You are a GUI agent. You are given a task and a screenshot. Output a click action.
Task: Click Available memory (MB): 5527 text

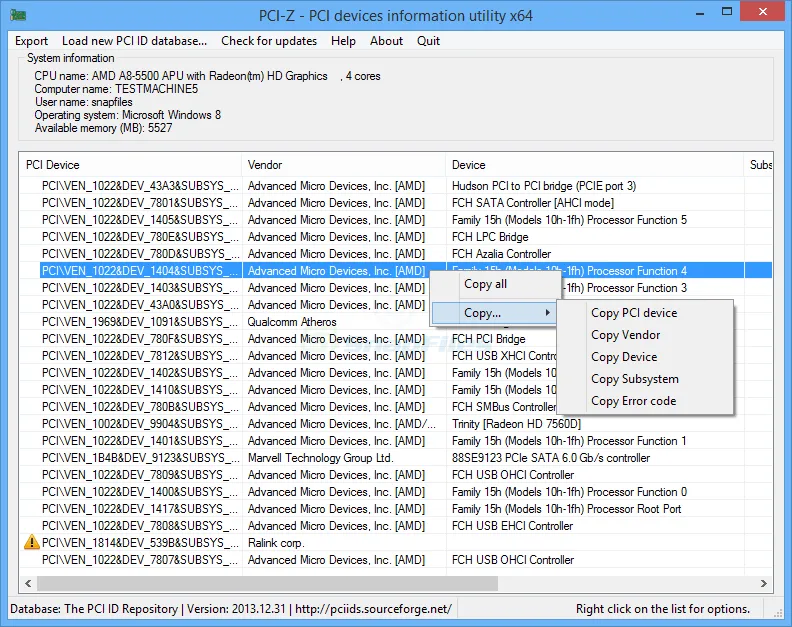click(x=103, y=128)
